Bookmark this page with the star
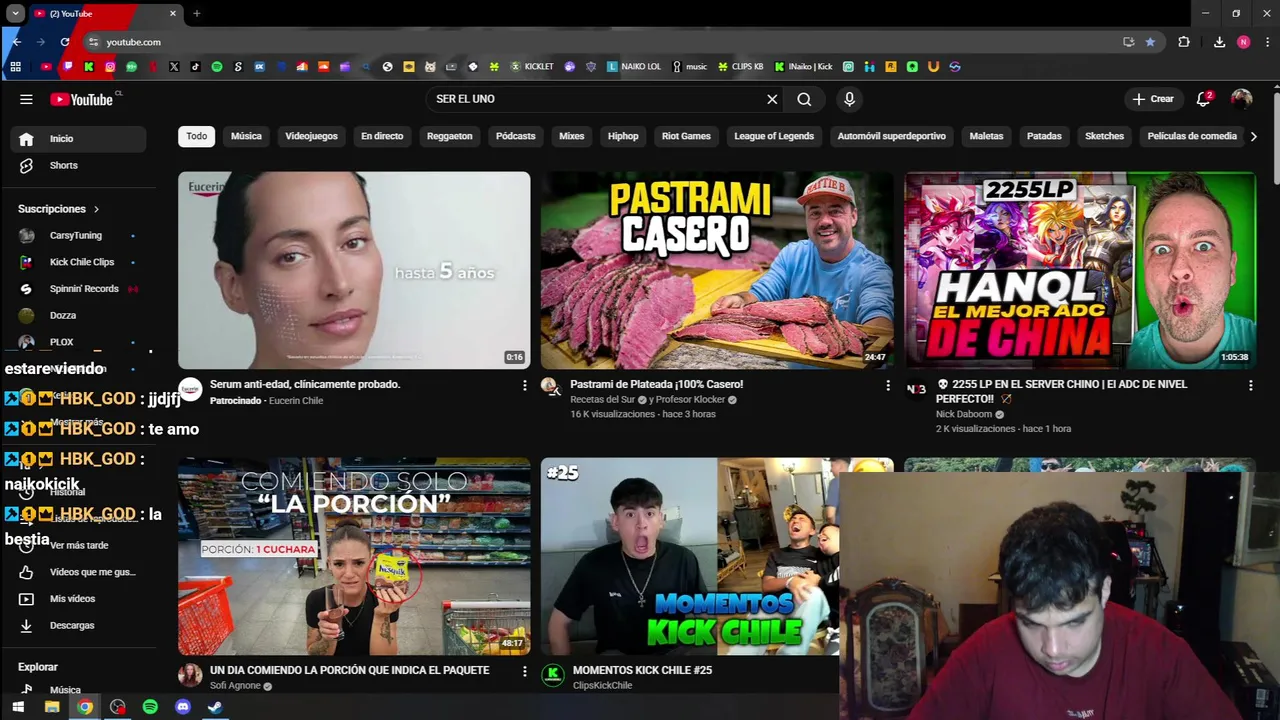The height and width of the screenshot is (720, 1280). [x=1150, y=42]
